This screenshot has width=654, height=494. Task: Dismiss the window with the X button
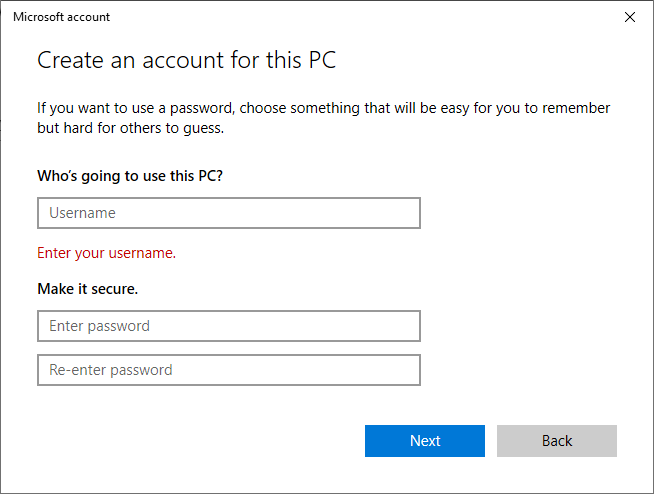(x=629, y=17)
